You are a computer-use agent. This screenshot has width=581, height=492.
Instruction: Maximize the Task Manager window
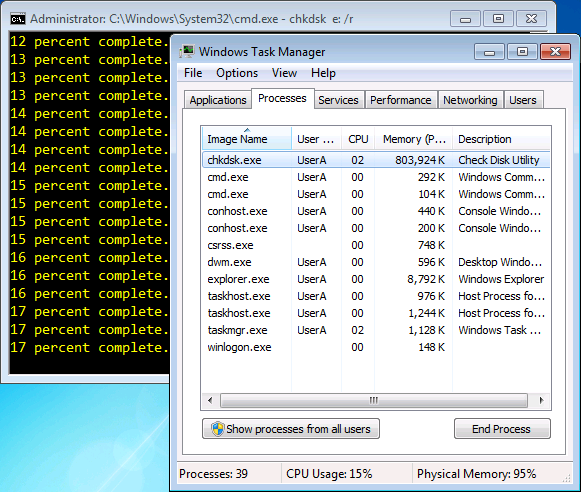coord(522,52)
